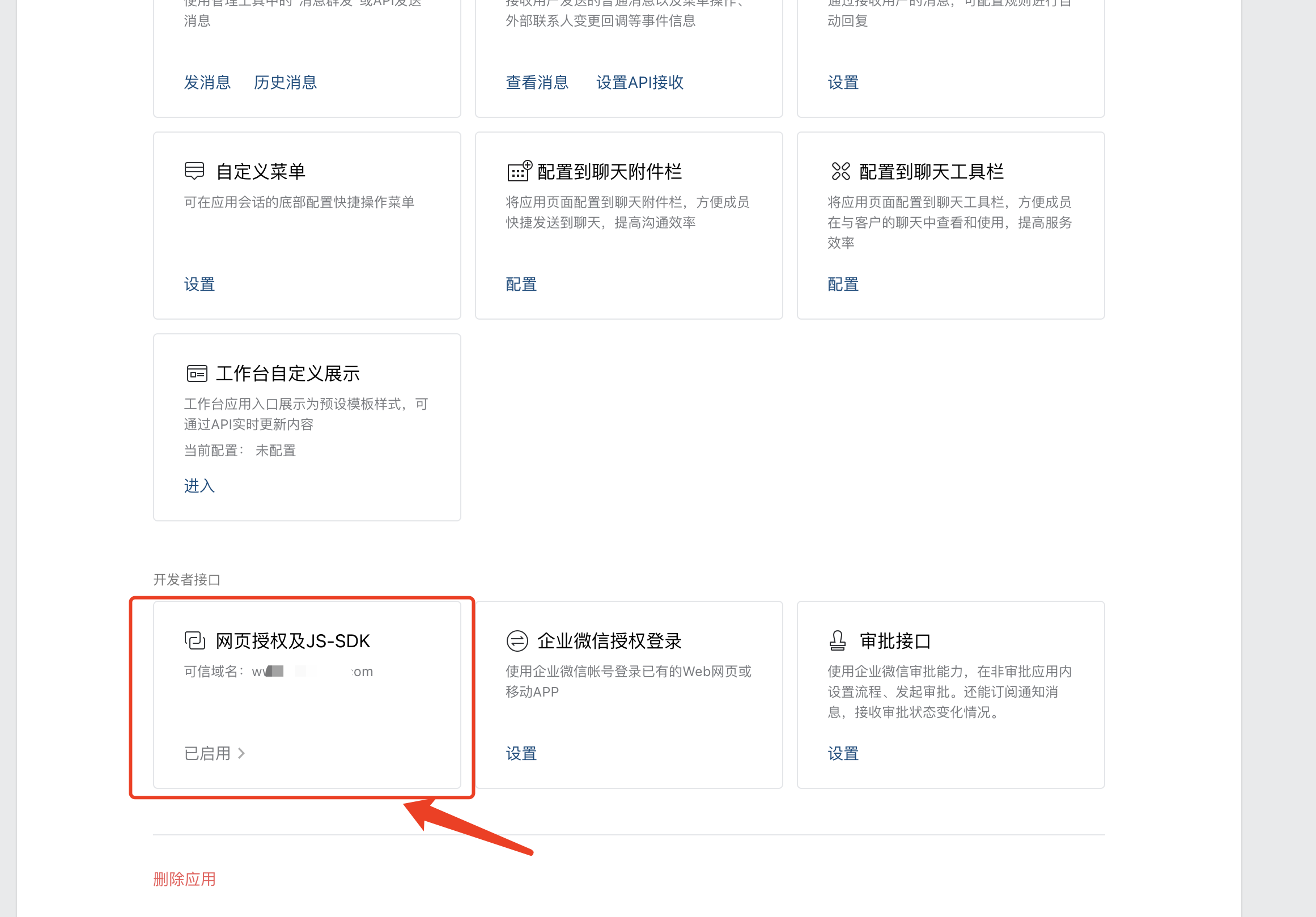Click the 工作台自定义展示 icon
Image resolution: width=1316 pixels, height=917 pixels.
(197, 373)
